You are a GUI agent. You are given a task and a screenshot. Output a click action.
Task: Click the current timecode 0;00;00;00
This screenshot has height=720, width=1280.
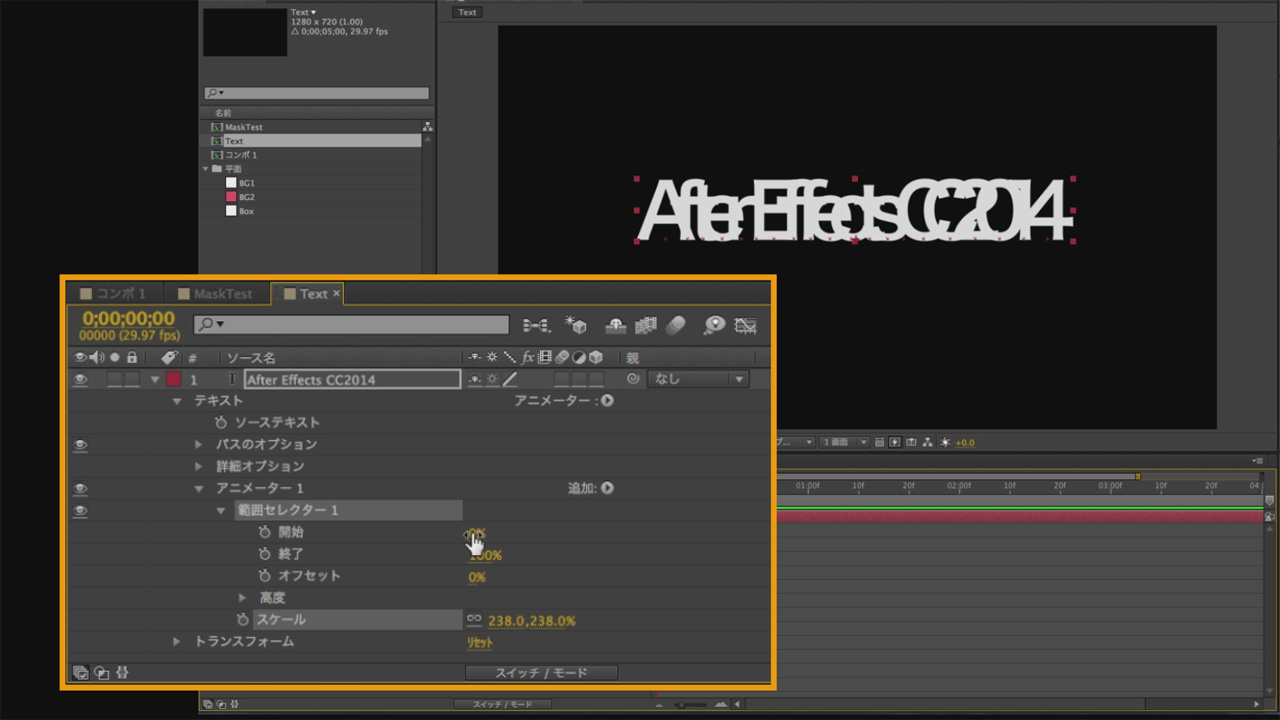(x=129, y=319)
